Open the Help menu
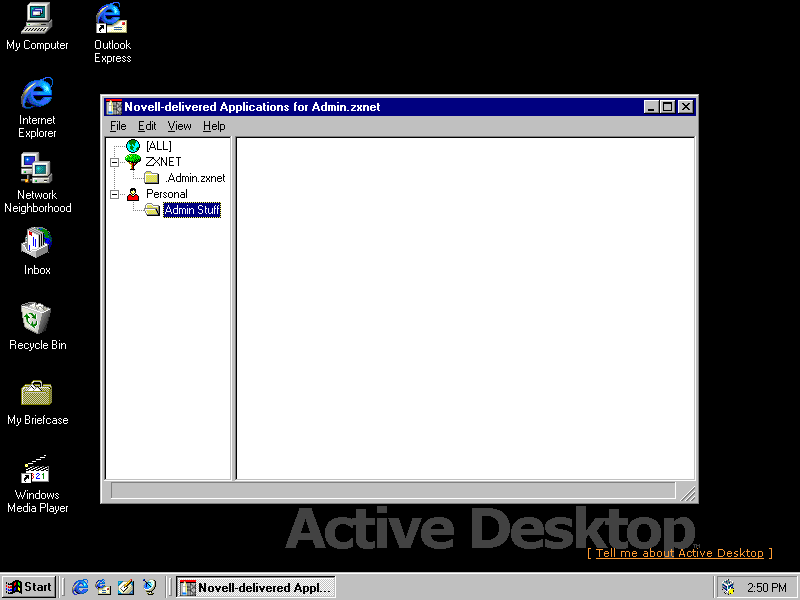The image size is (800, 600). click(x=214, y=126)
